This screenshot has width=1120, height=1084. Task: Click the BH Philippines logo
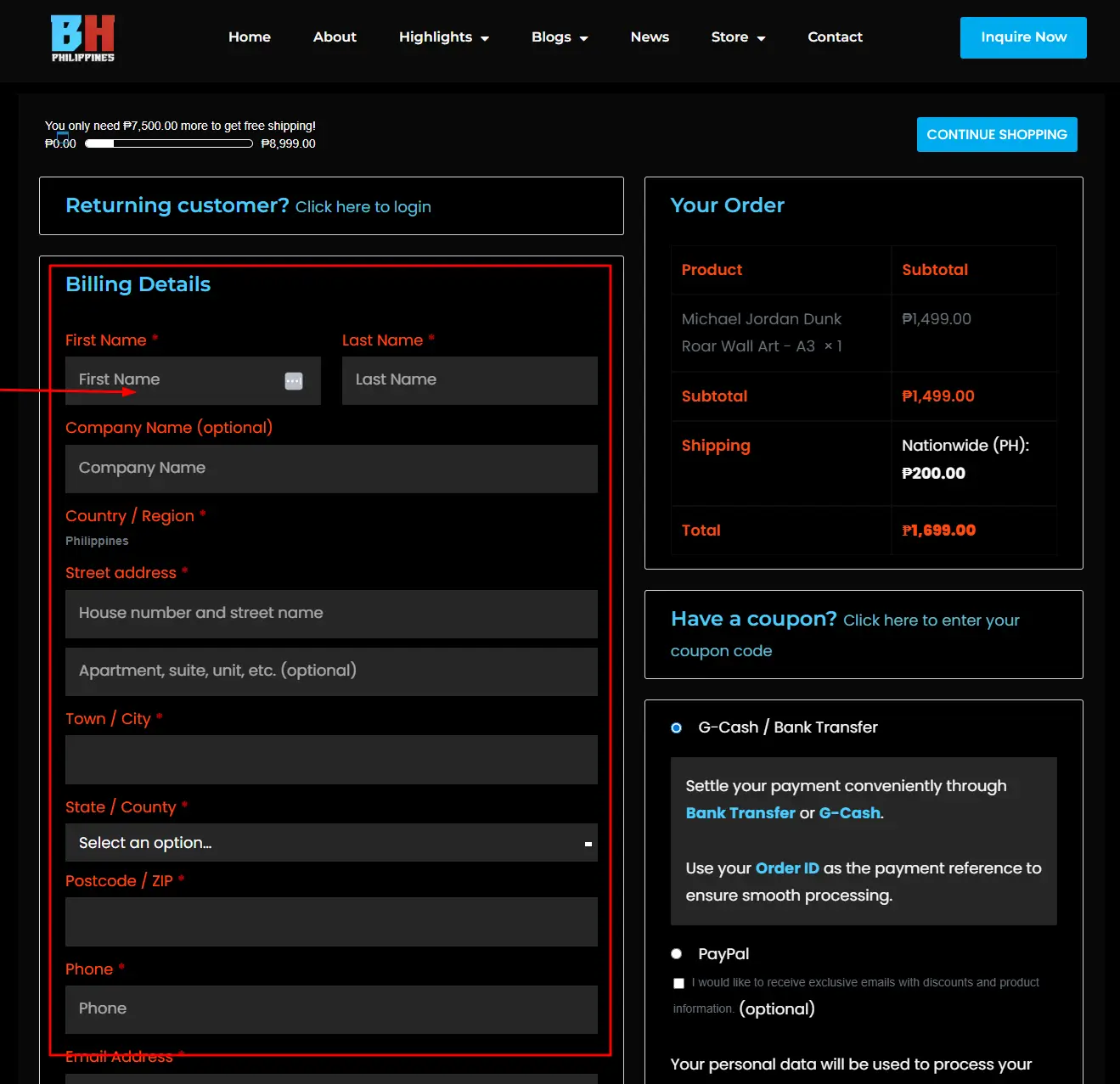tap(82, 38)
